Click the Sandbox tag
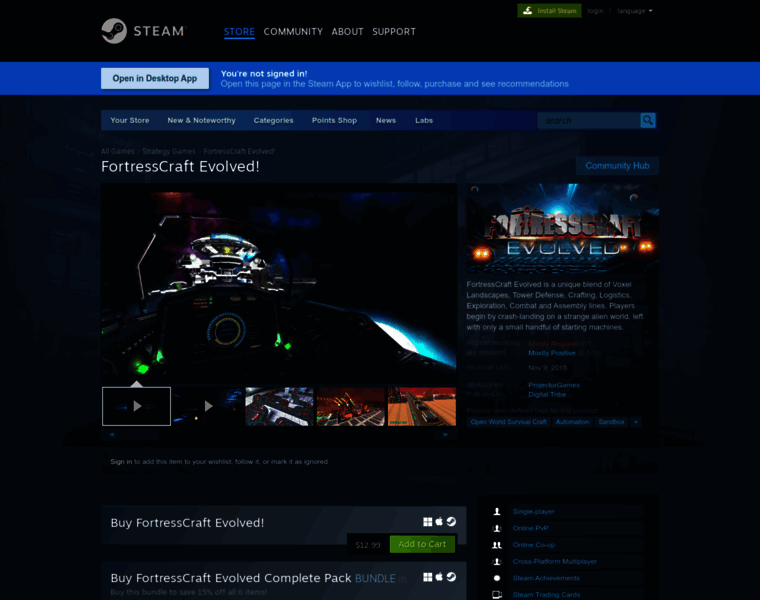The height and width of the screenshot is (600, 760). 611,422
